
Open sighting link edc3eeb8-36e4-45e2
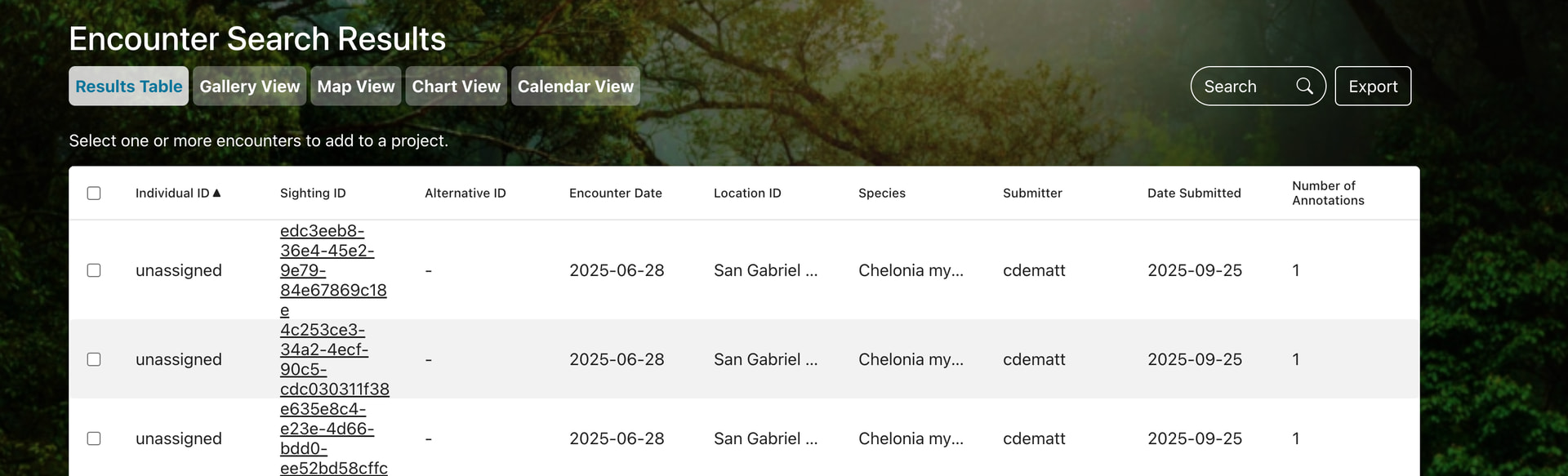click(327, 251)
